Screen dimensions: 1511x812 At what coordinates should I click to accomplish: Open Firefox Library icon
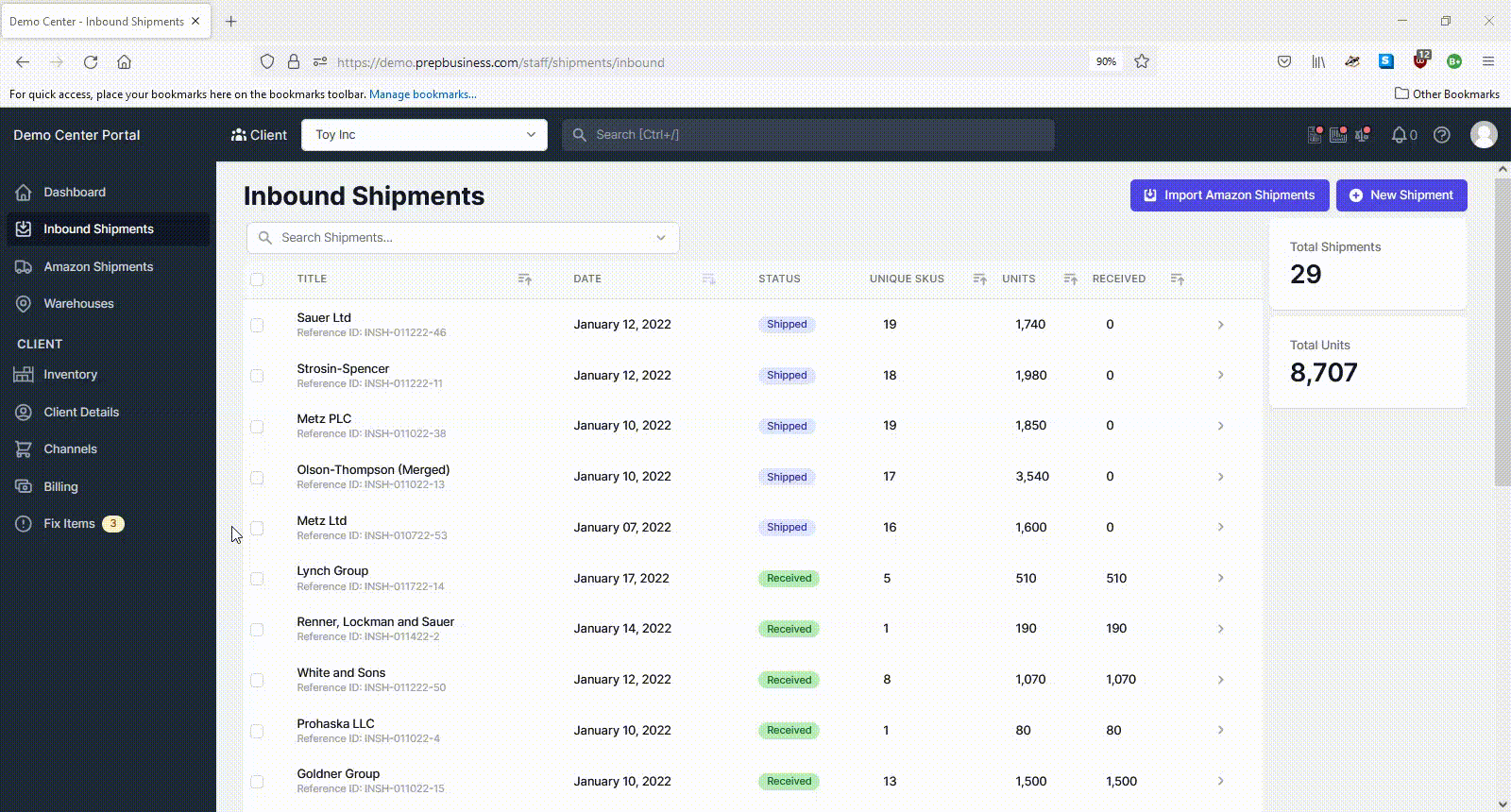pos(1318,61)
